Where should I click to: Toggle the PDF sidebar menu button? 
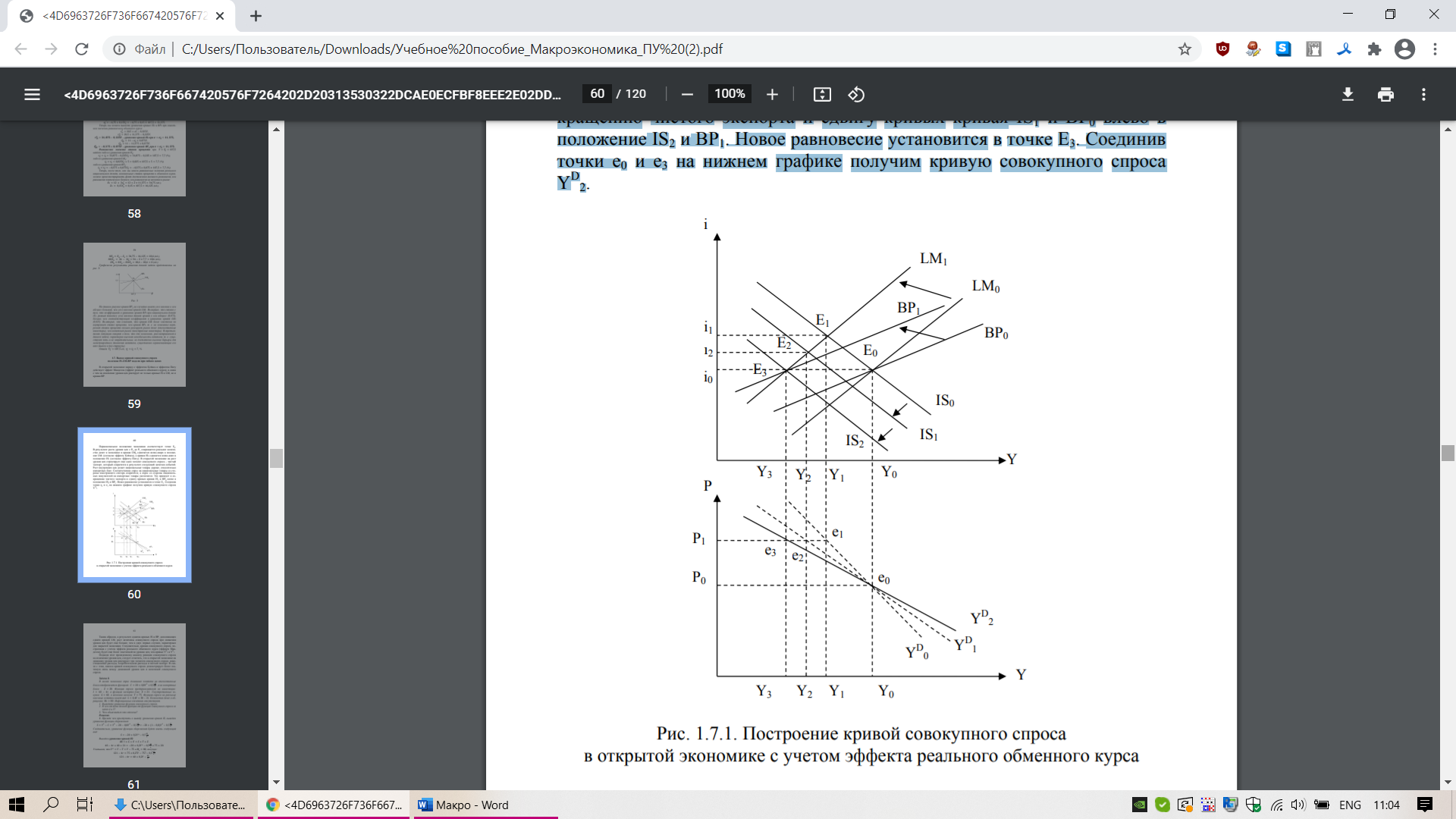pos(32,94)
